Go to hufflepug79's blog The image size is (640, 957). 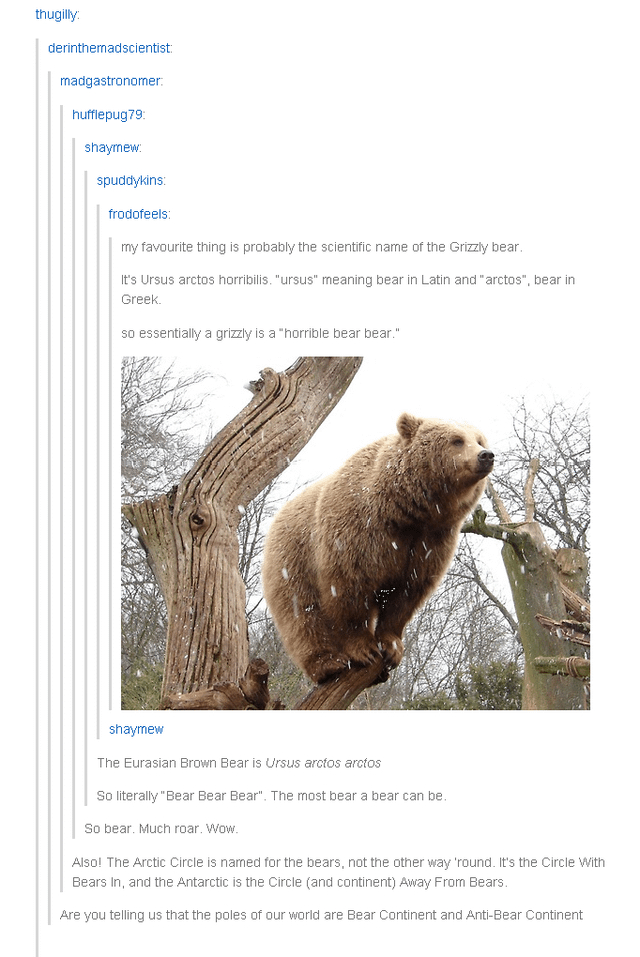coord(108,115)
